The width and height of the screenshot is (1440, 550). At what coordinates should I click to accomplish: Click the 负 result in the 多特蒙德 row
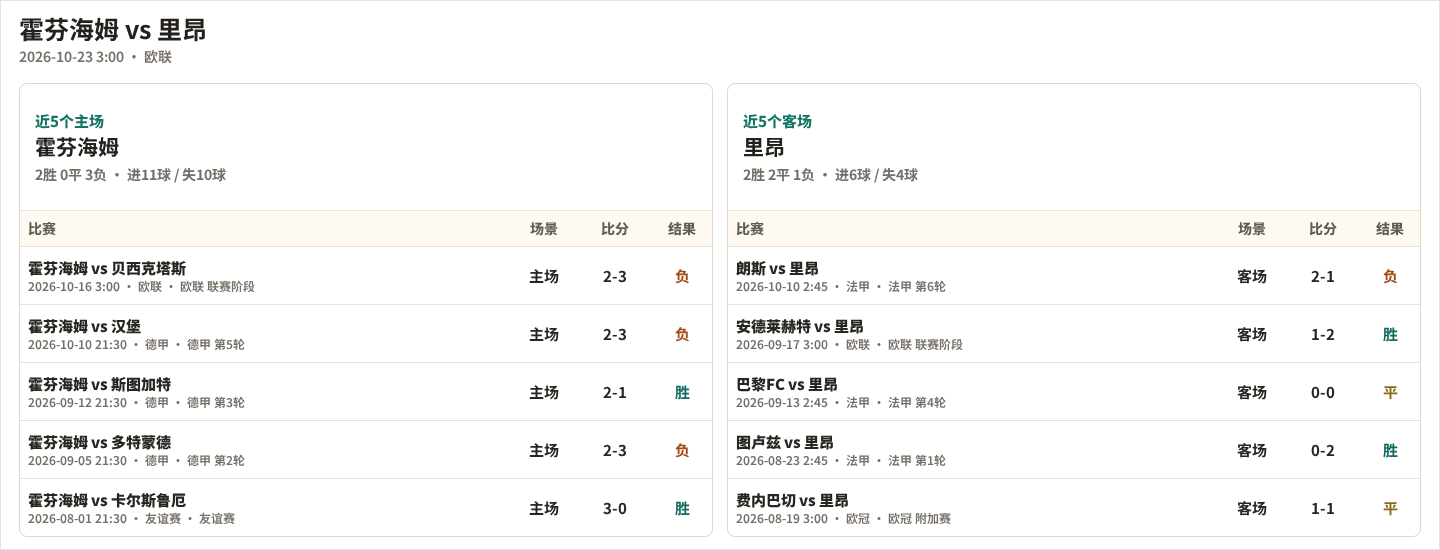(x=682, y=450)
